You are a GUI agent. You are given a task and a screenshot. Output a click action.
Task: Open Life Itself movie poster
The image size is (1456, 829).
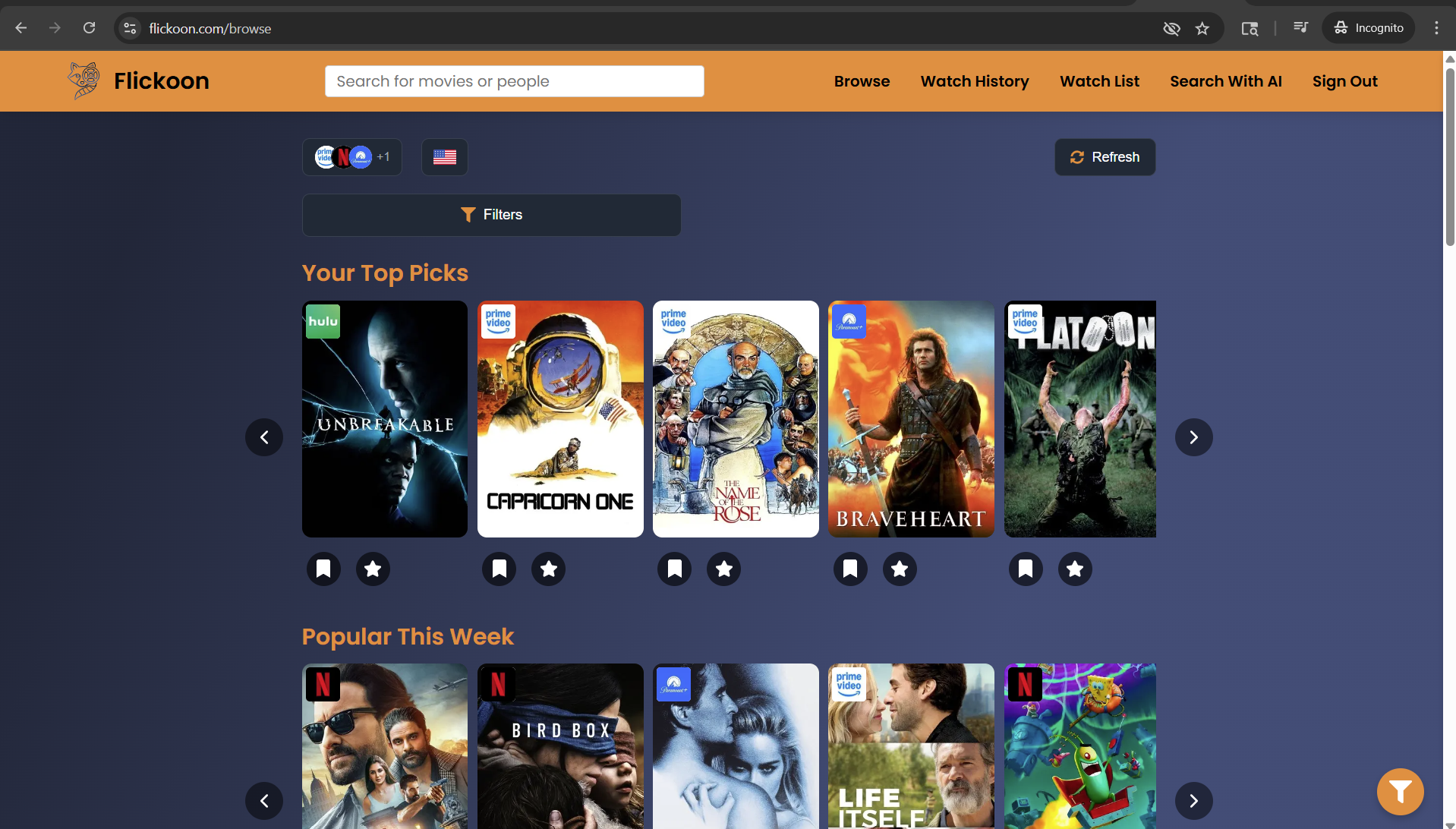(911, 746)
